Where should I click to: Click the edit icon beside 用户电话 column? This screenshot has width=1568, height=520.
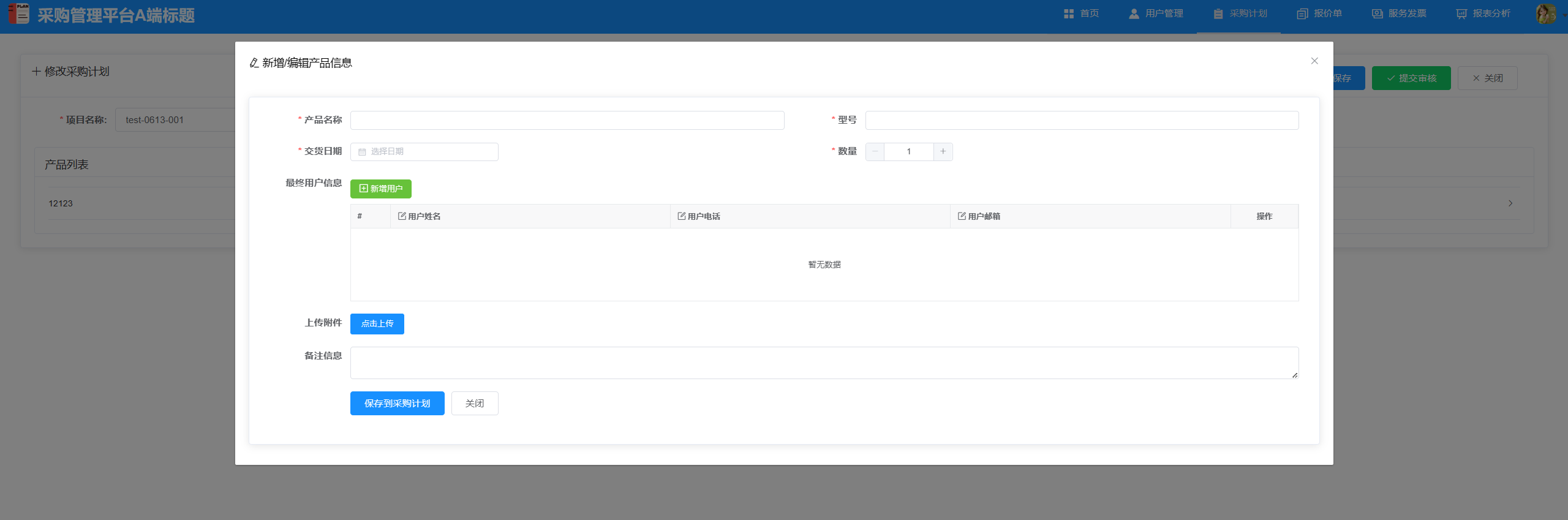pos(681,216)
